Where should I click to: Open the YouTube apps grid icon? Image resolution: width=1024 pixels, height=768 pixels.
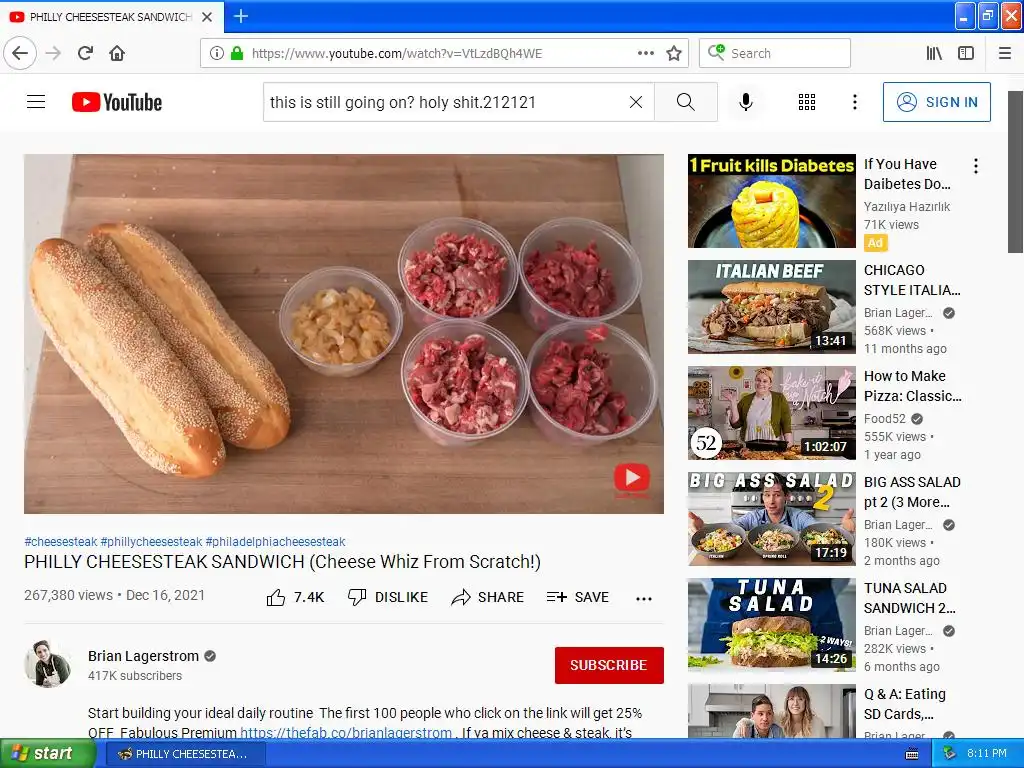(x=807, y=102)
